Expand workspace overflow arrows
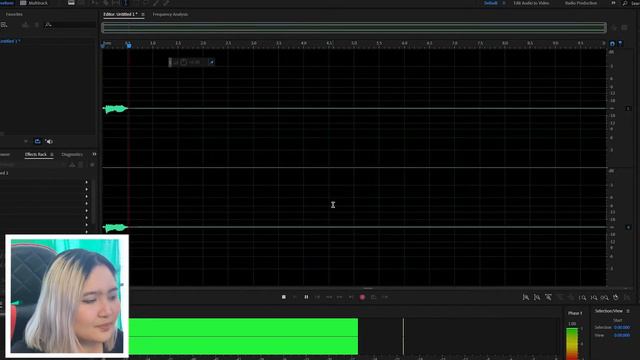The image size is (640, 360). click(x=613, y=3)
